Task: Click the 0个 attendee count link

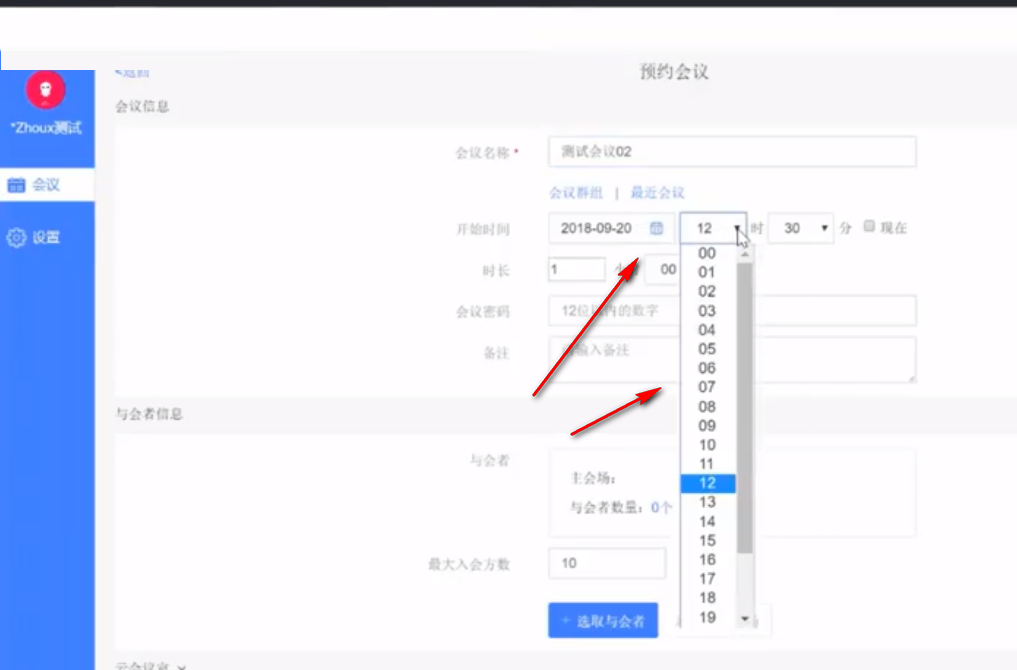Action: click(x=661, y=507)
